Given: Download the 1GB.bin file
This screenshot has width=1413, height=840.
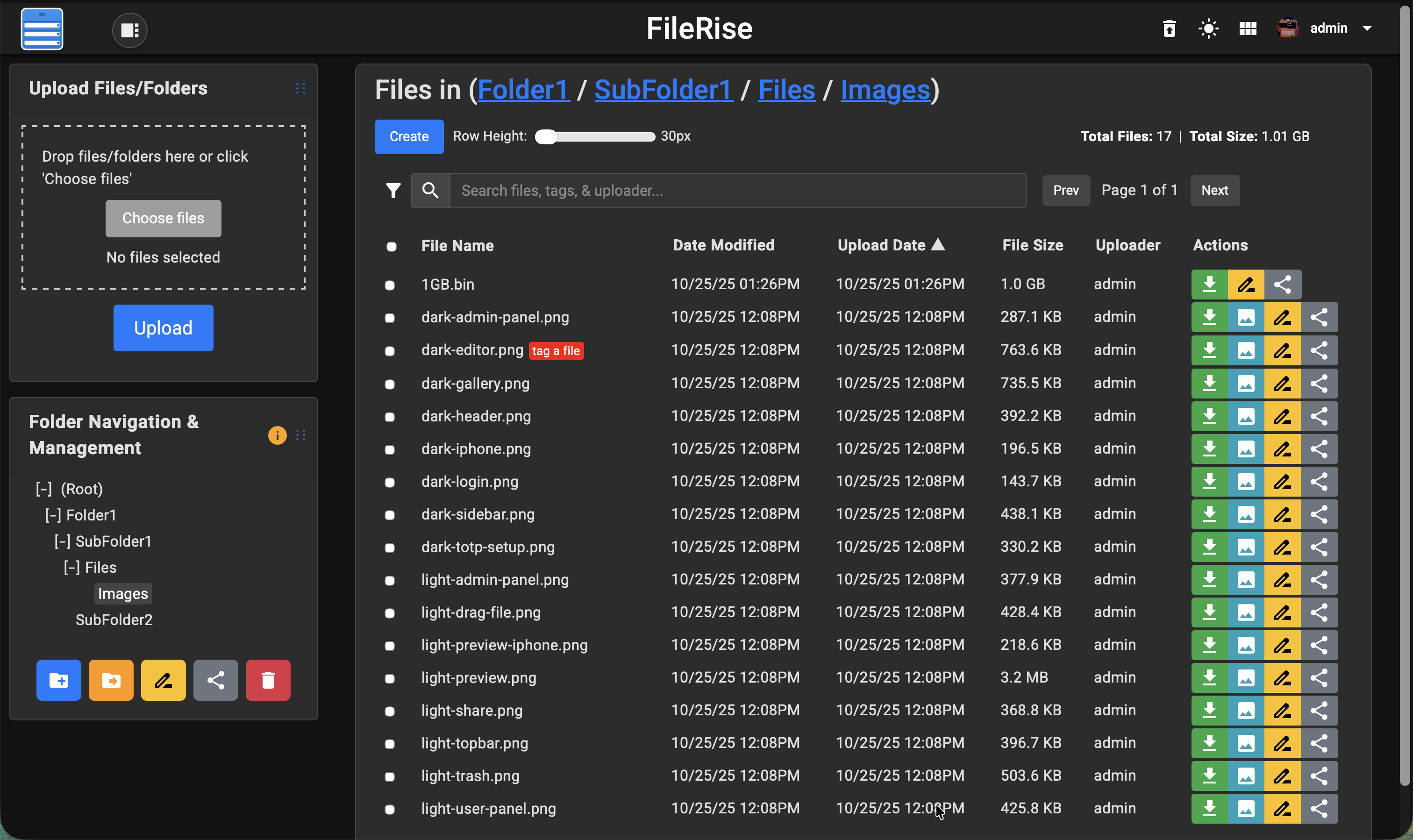Looking at the screenshot, I should point(1209,284).
